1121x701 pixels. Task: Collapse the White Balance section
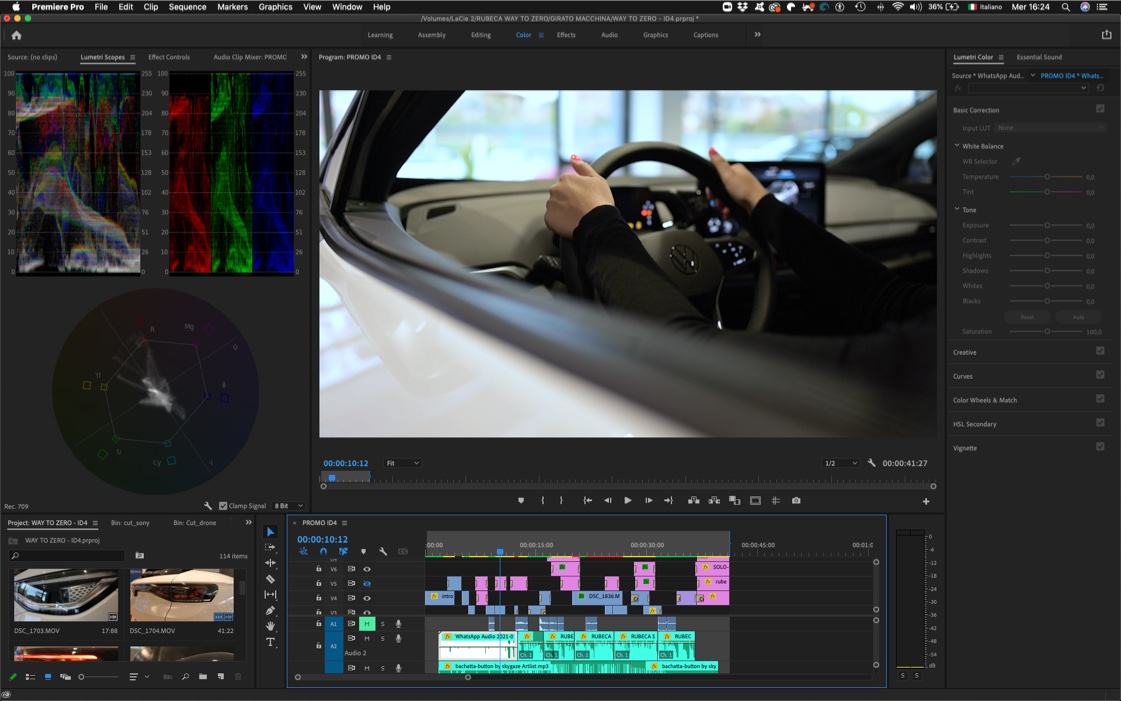coord(957,146)
